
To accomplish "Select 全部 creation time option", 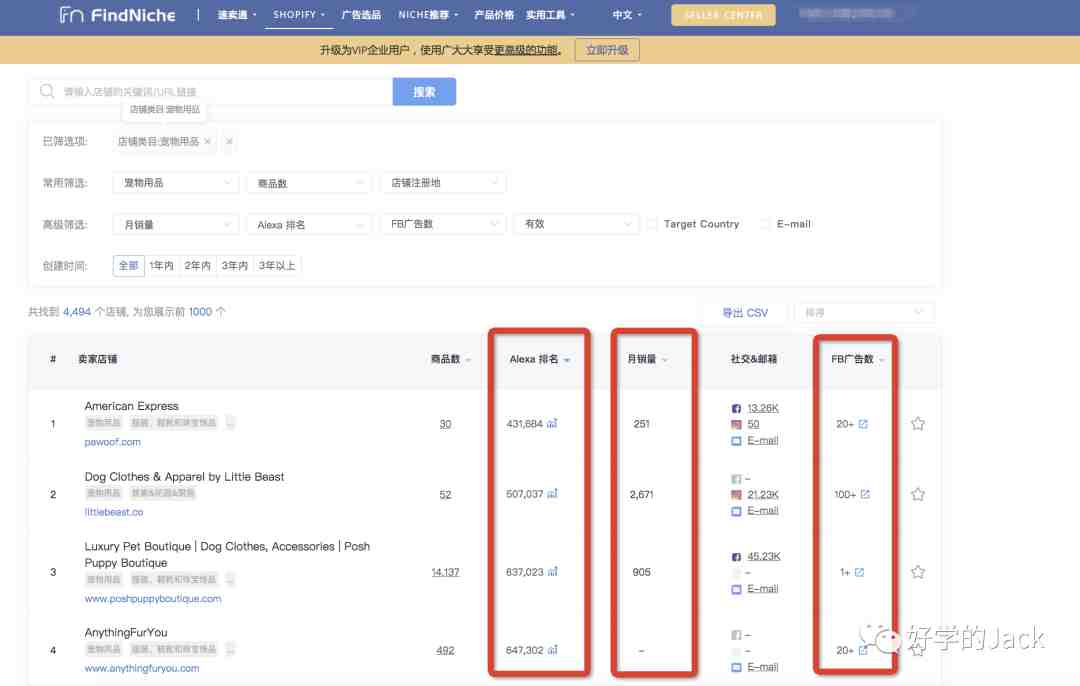I will click(x=128, y=265).
